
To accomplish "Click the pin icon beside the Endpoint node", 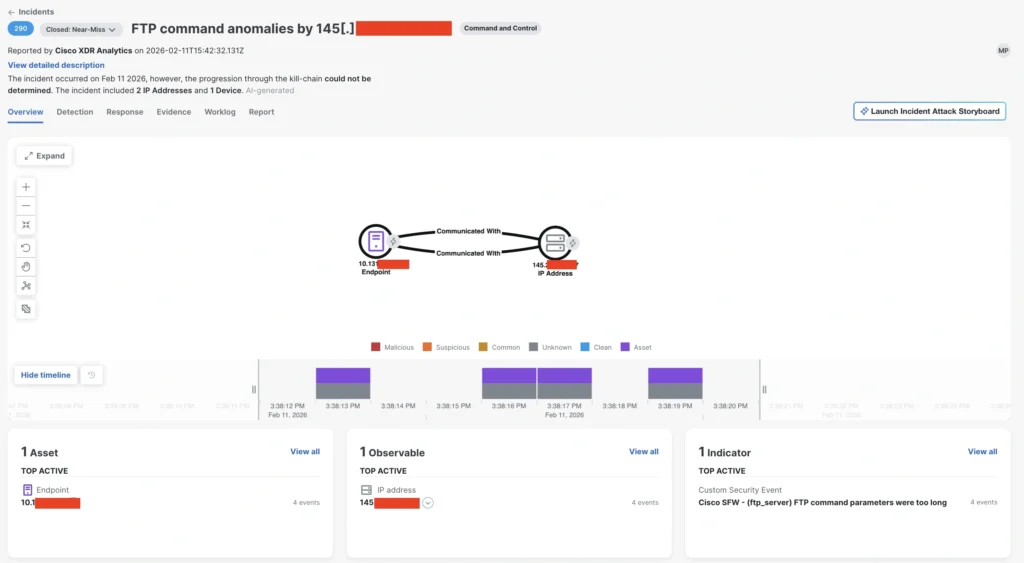I will tap(394, 241).
